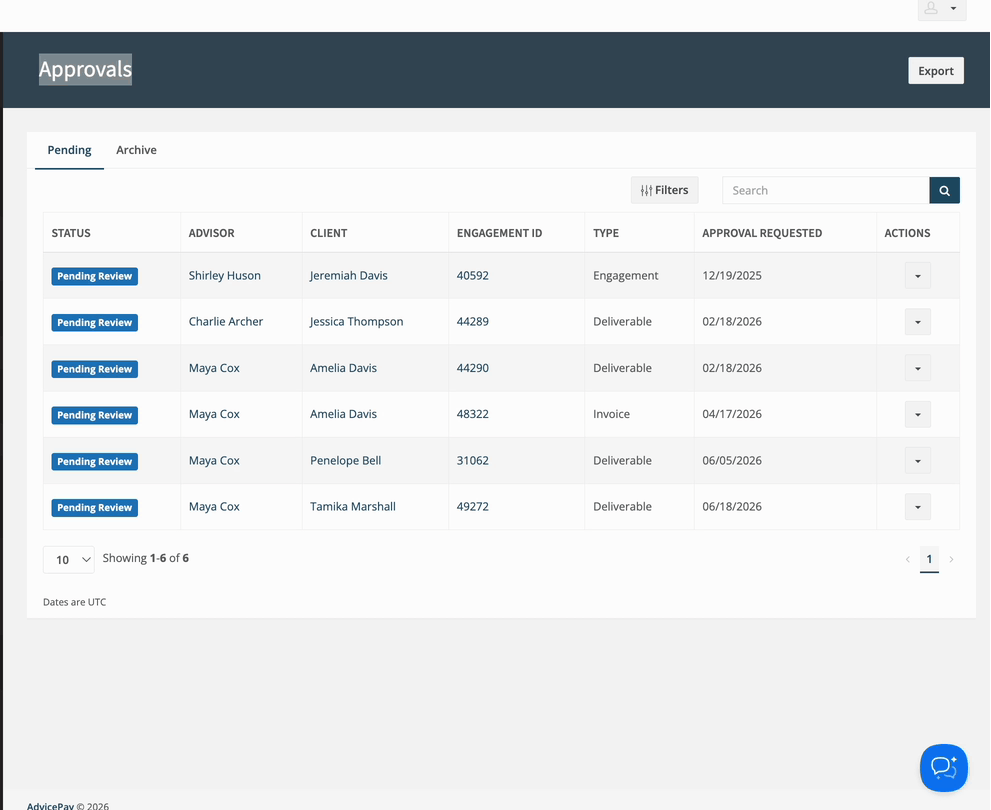Screen dimensions: 991x810
Task: Expand actions for Jeremiah Davis row
Action: point(918,275)
